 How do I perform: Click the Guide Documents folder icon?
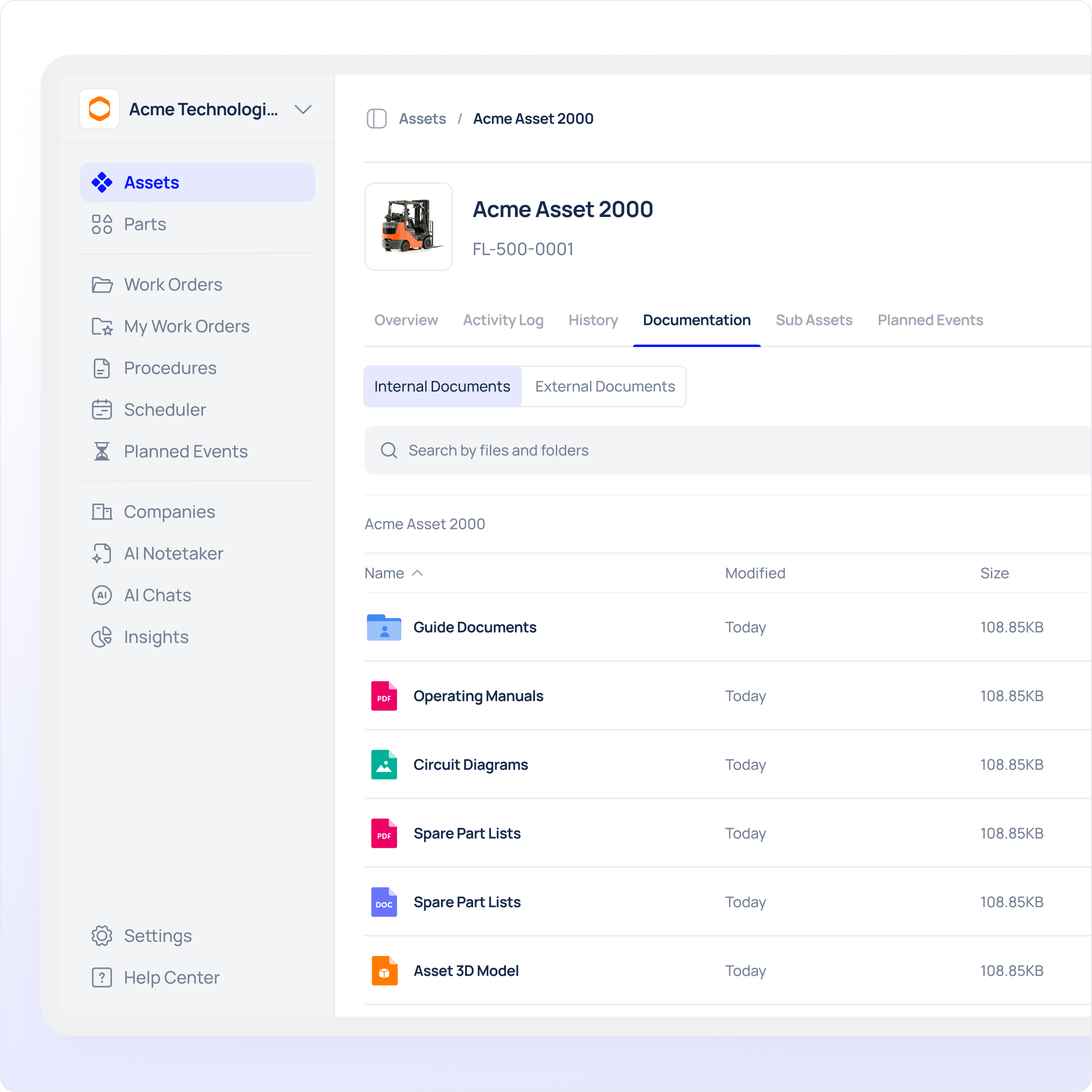(384, 627)
